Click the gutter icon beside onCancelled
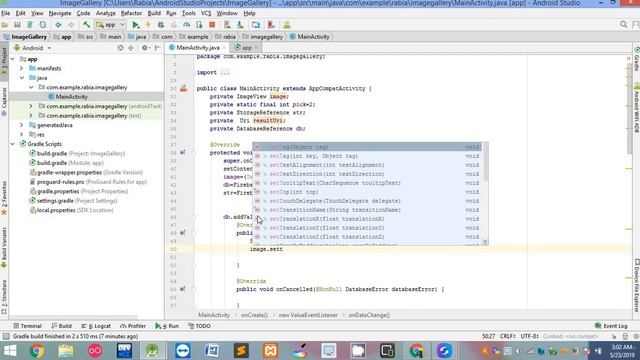The image size is (640, 360). 183,289
